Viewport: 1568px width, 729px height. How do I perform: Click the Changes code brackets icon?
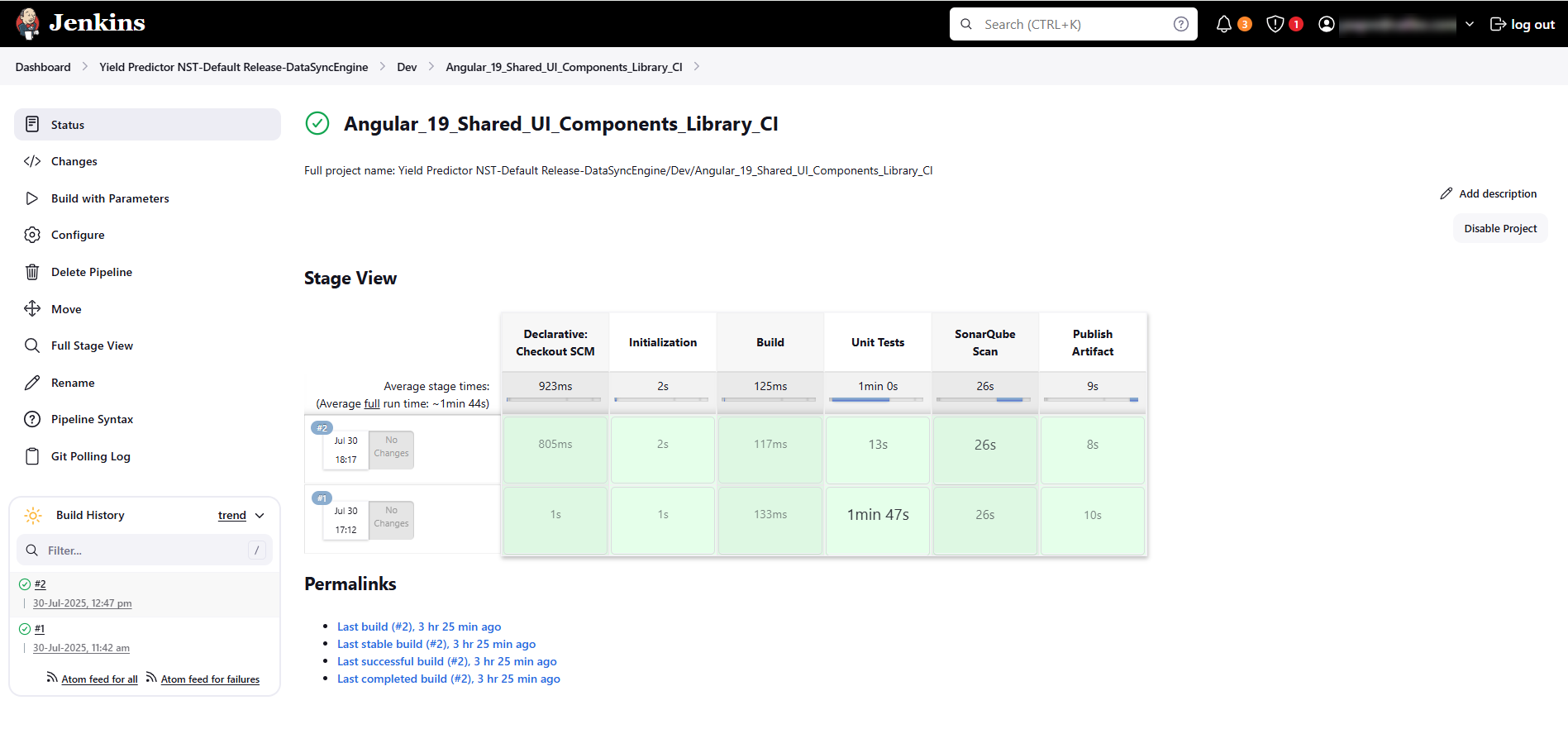point(32,161)
